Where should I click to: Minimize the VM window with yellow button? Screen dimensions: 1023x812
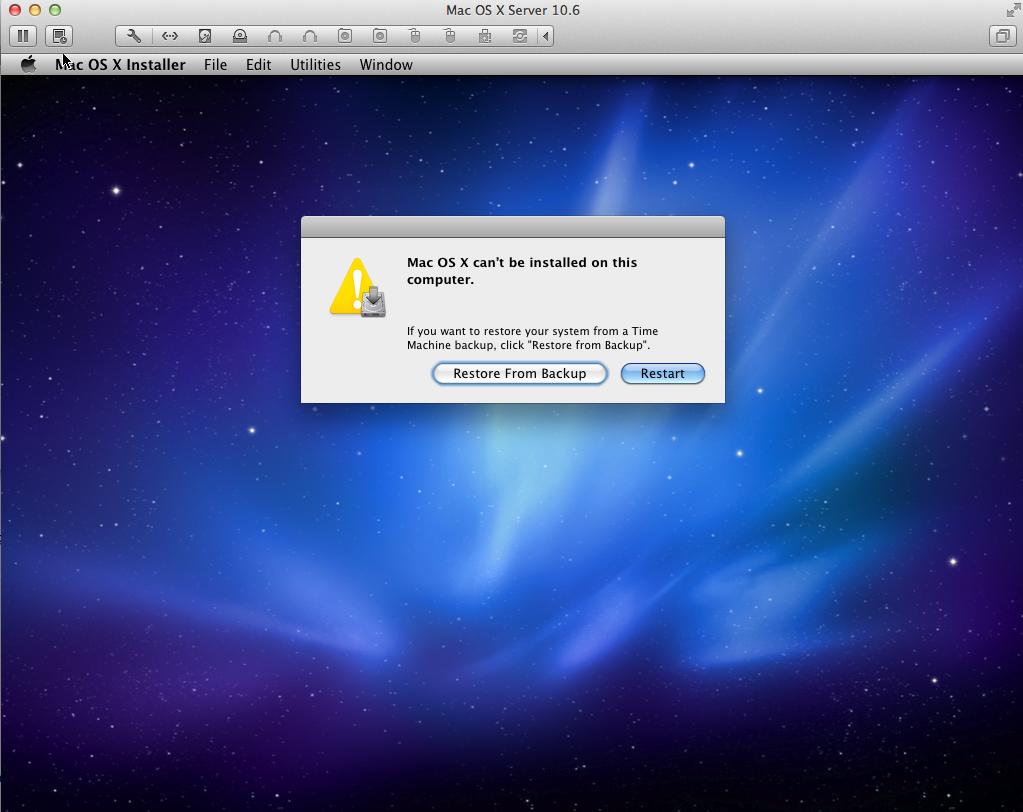(x=35, y=10)
